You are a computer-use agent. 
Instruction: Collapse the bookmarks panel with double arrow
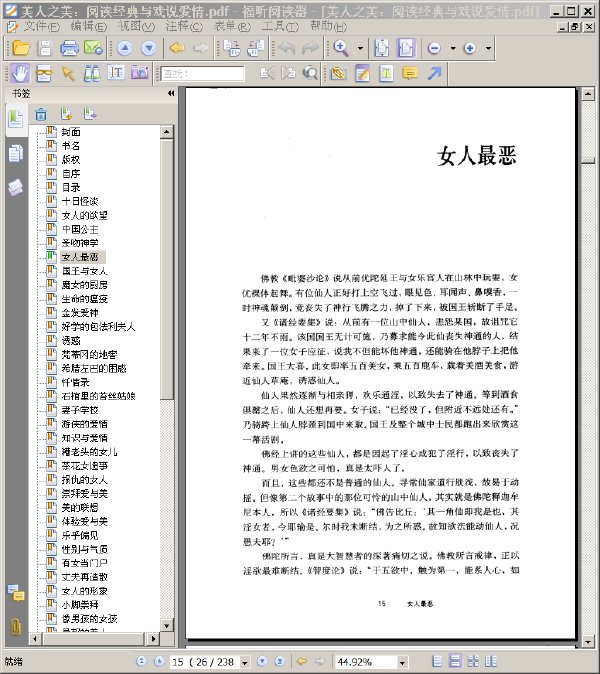click(x=171, y=93)
